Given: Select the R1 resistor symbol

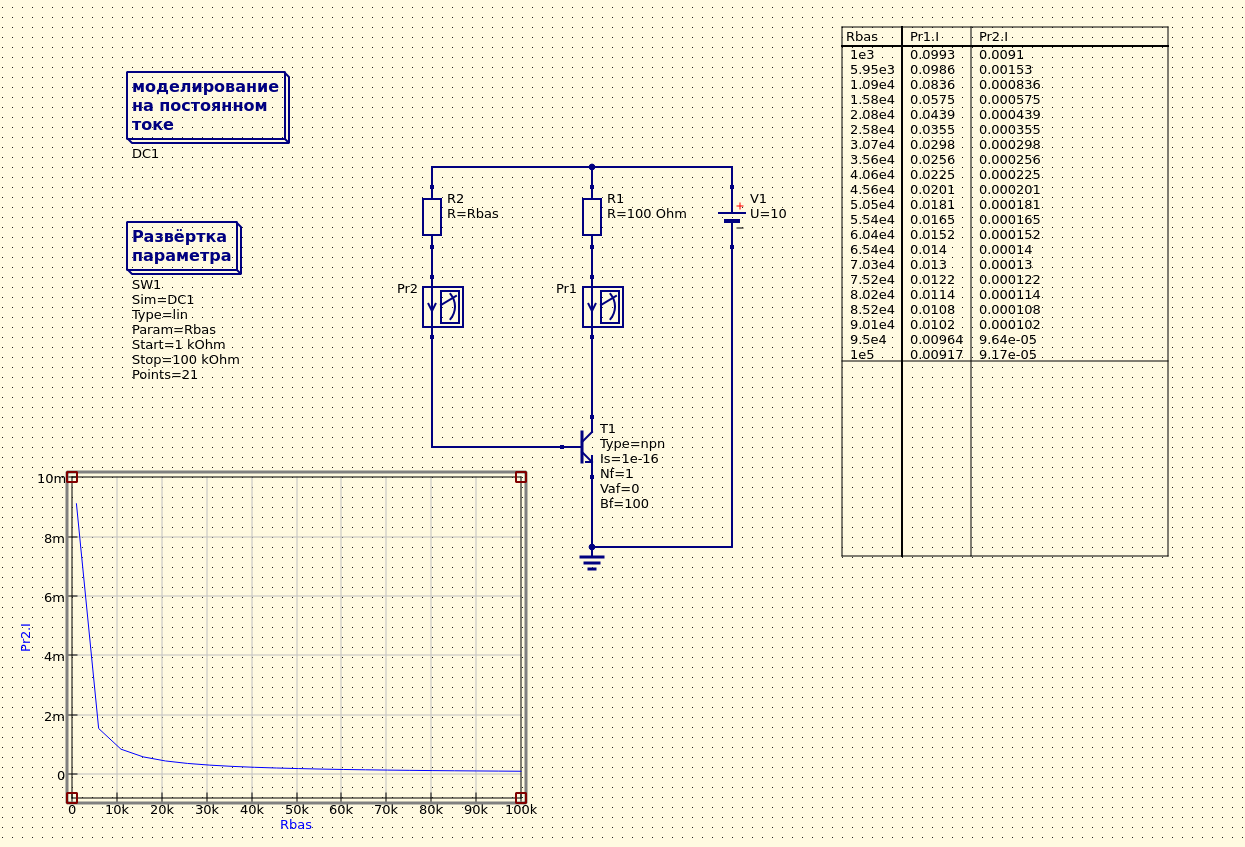Looking at the screenshot, I should (x=592, y=216).
